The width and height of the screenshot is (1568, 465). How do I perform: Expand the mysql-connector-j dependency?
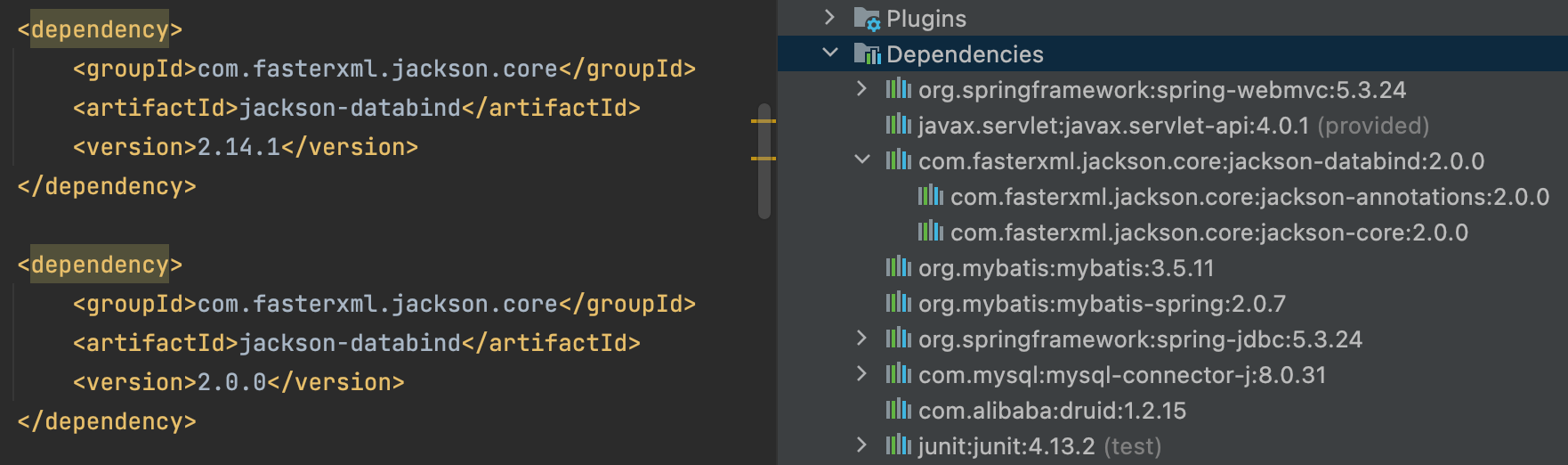[861, 374]
